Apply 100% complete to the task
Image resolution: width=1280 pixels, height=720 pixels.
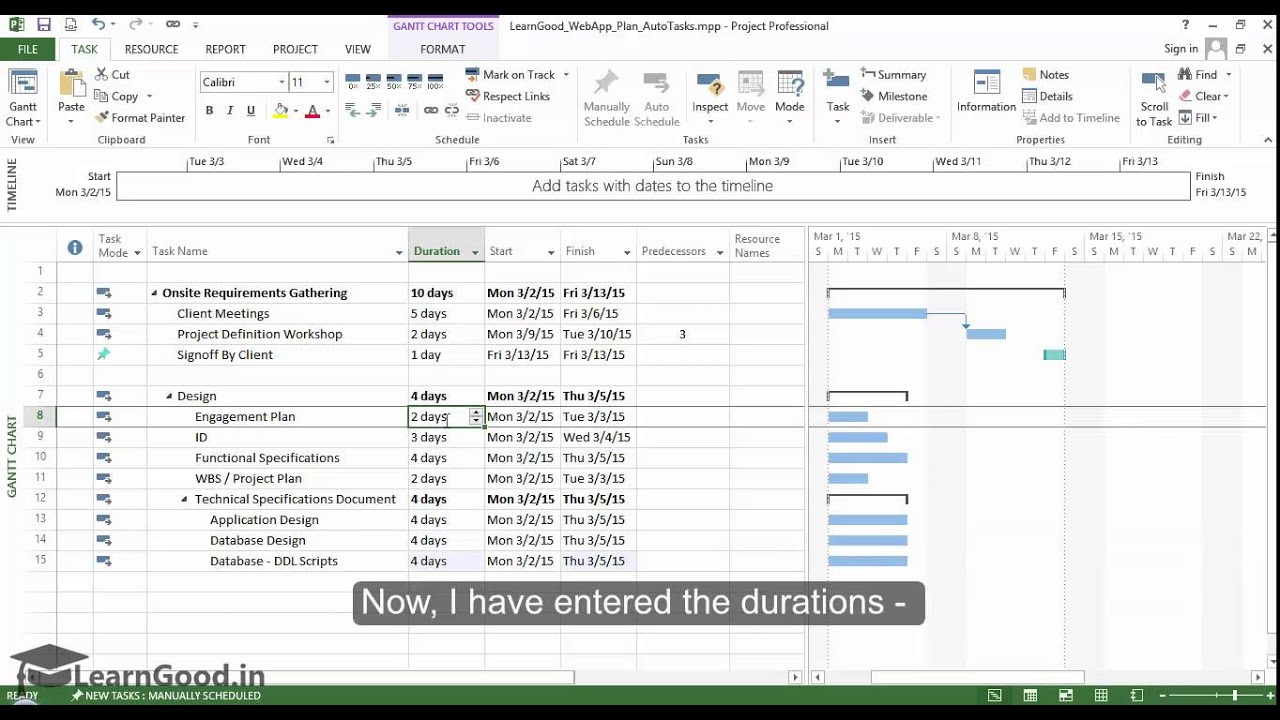pyautogui.click(x=434, y=82)
